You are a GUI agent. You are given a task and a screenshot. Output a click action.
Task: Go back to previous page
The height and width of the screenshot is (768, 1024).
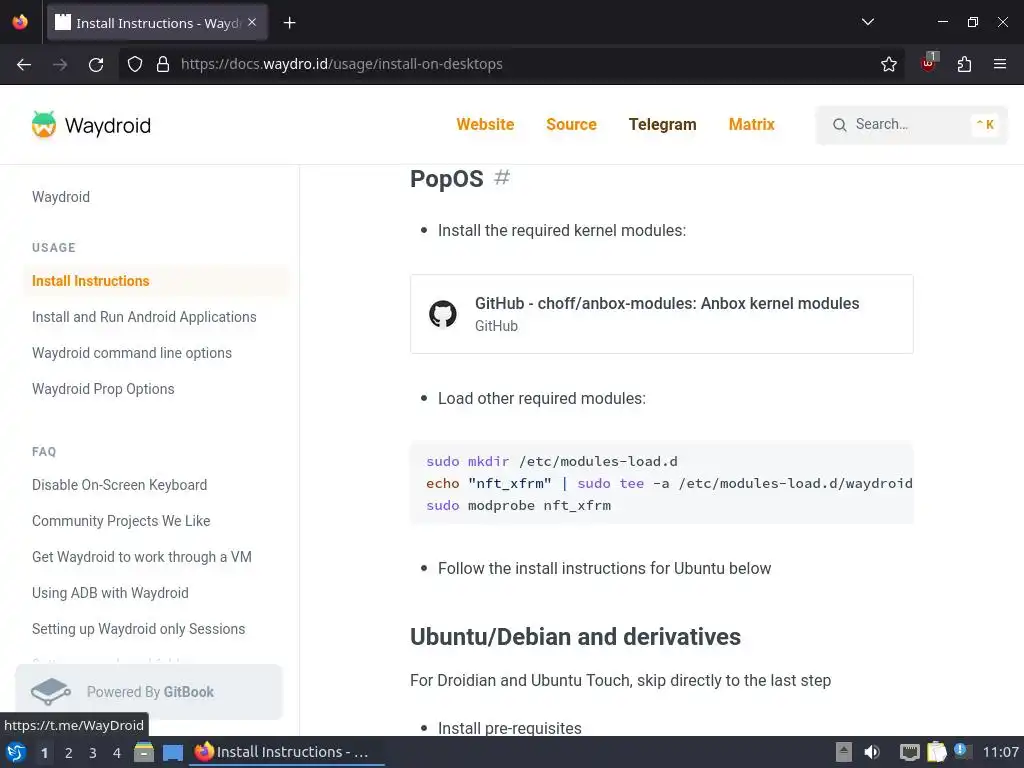[24, 64]
